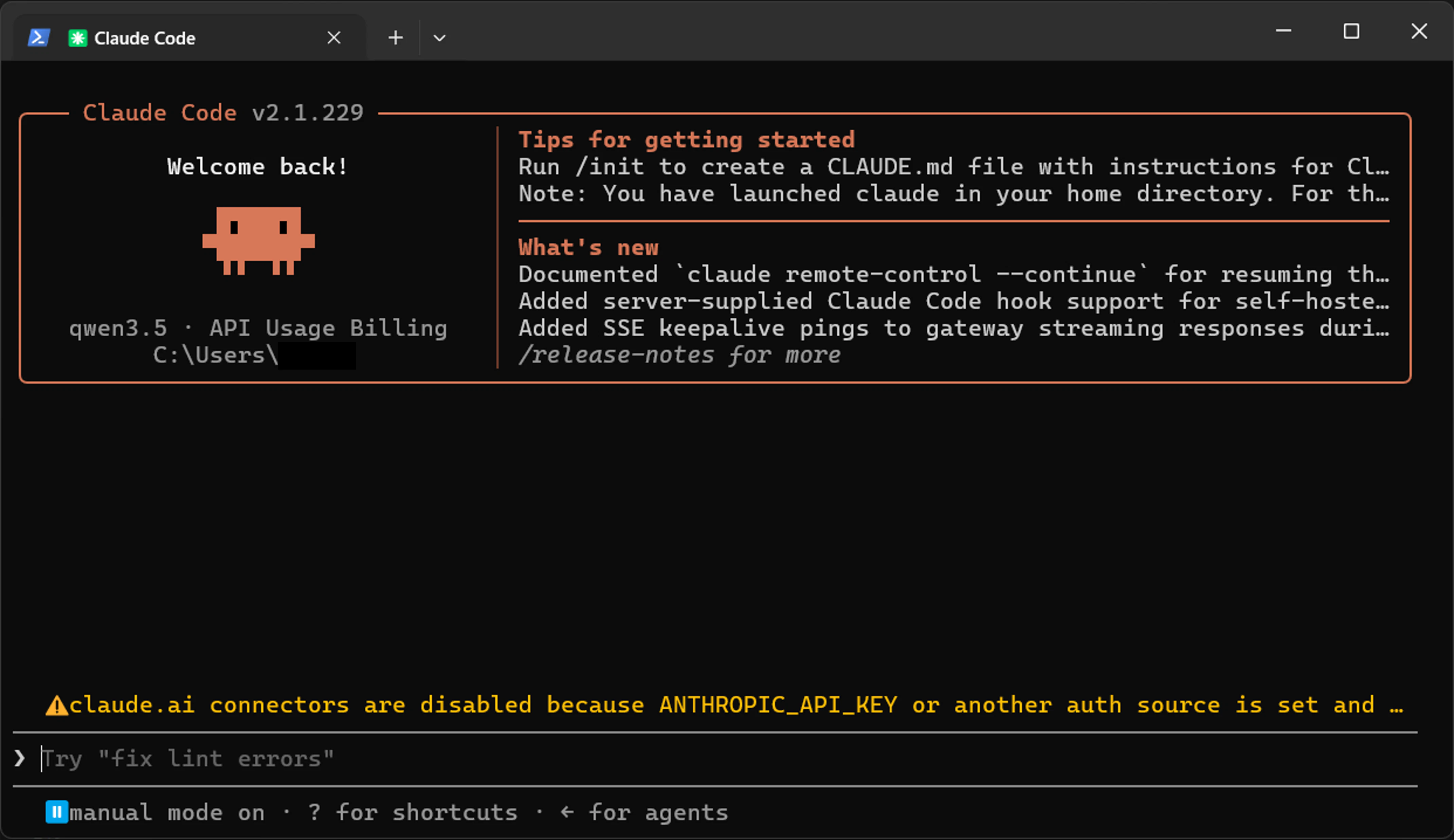Click the prompt chevron icon
The height and width of the screenshot is (840, 1454).
(20, 758)
